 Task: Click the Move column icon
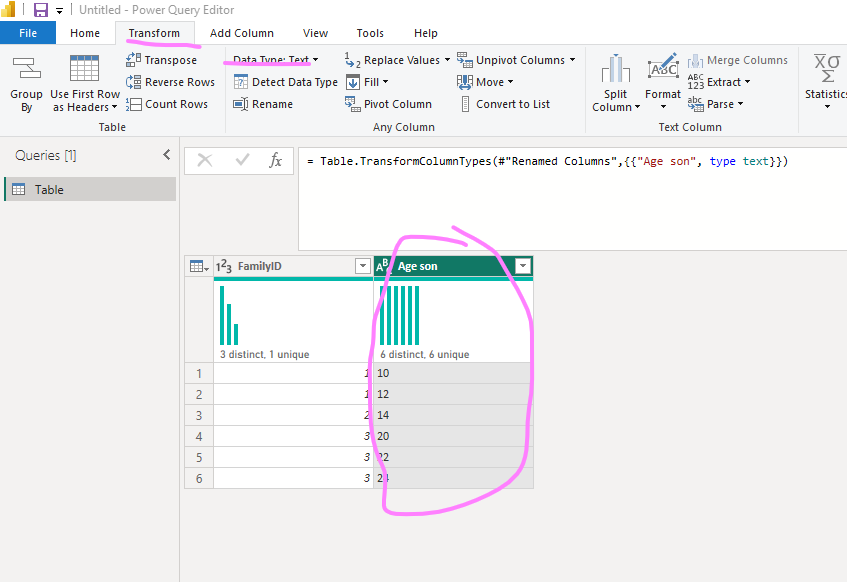[465, 82]
